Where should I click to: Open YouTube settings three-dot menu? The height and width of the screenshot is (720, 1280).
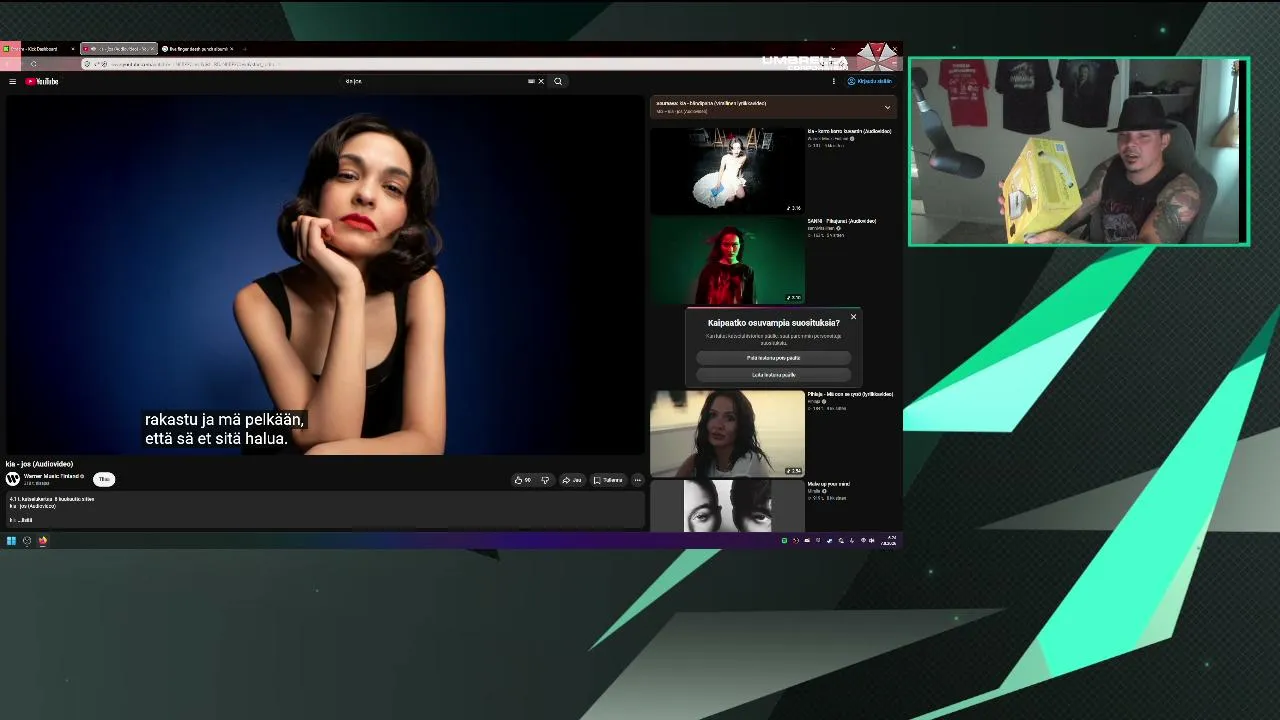[833, 81]
